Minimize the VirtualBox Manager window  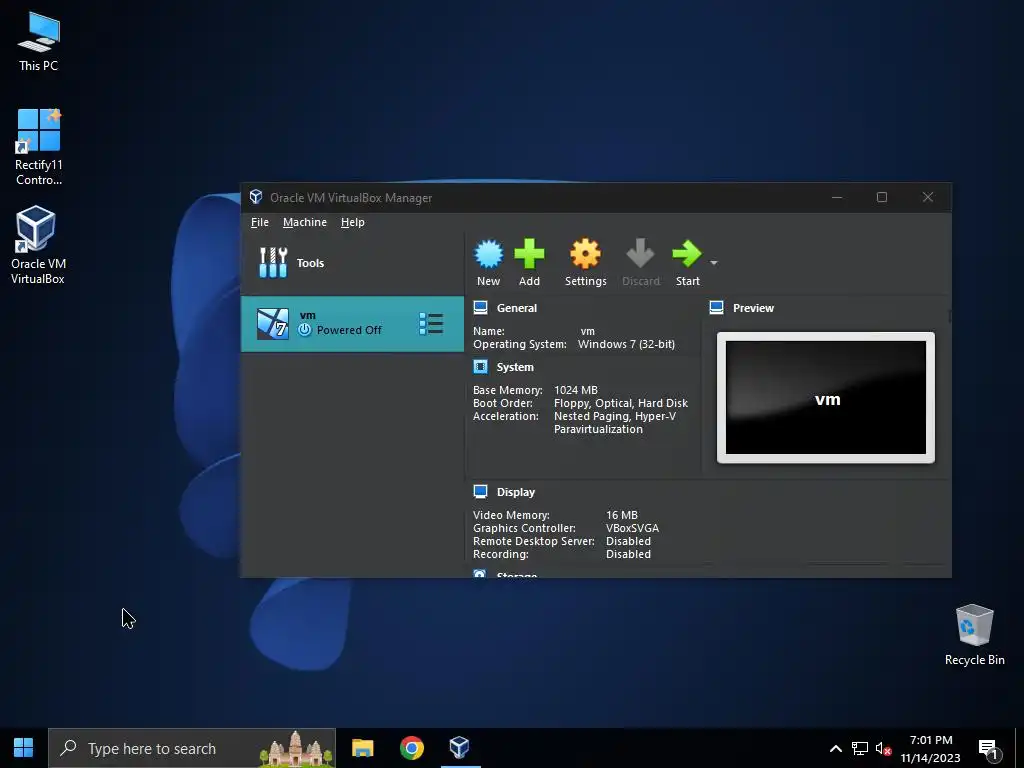pyautogui.click(x=837, y=197)
